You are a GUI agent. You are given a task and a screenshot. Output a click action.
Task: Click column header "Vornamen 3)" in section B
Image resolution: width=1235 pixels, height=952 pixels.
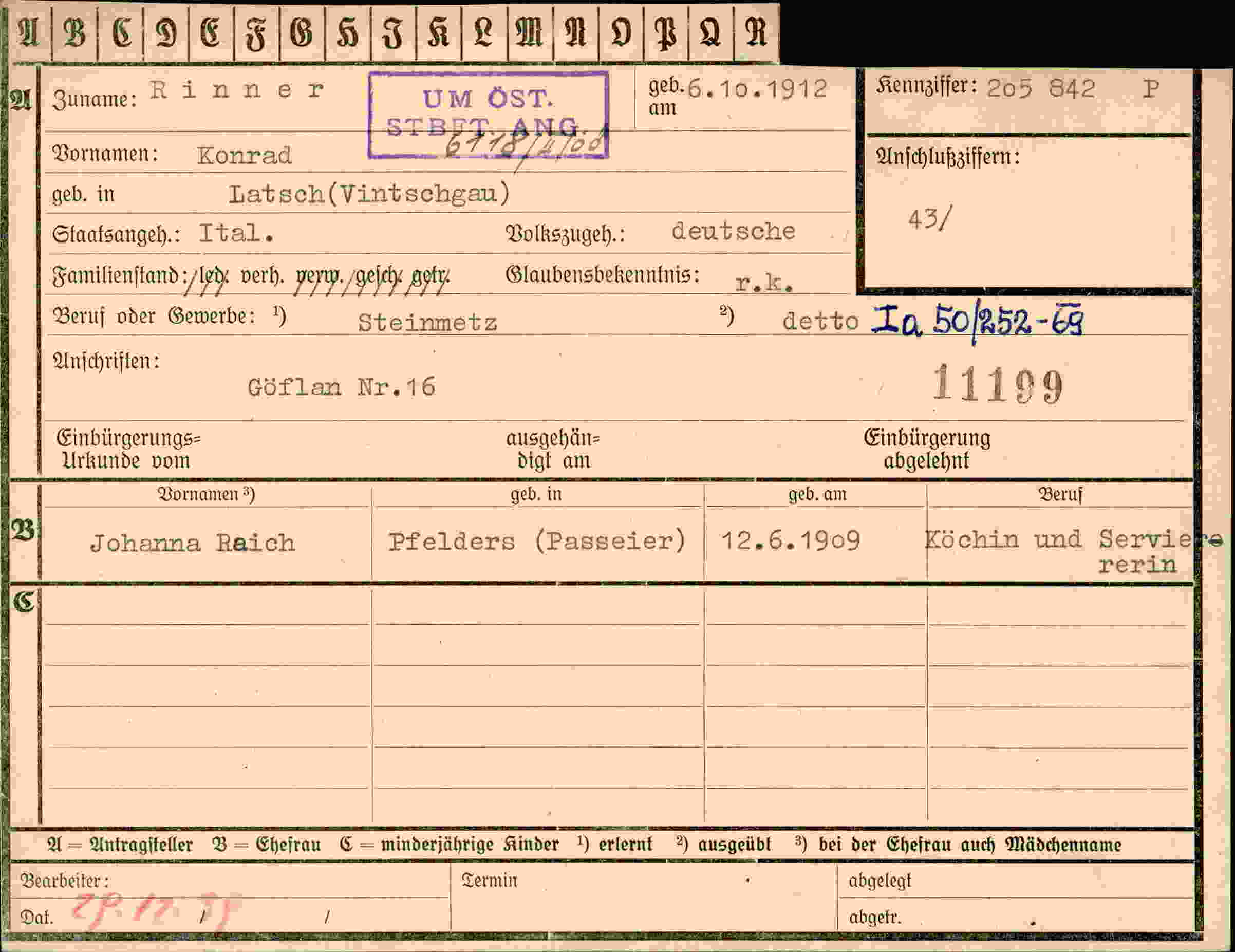tap(207, 494)
